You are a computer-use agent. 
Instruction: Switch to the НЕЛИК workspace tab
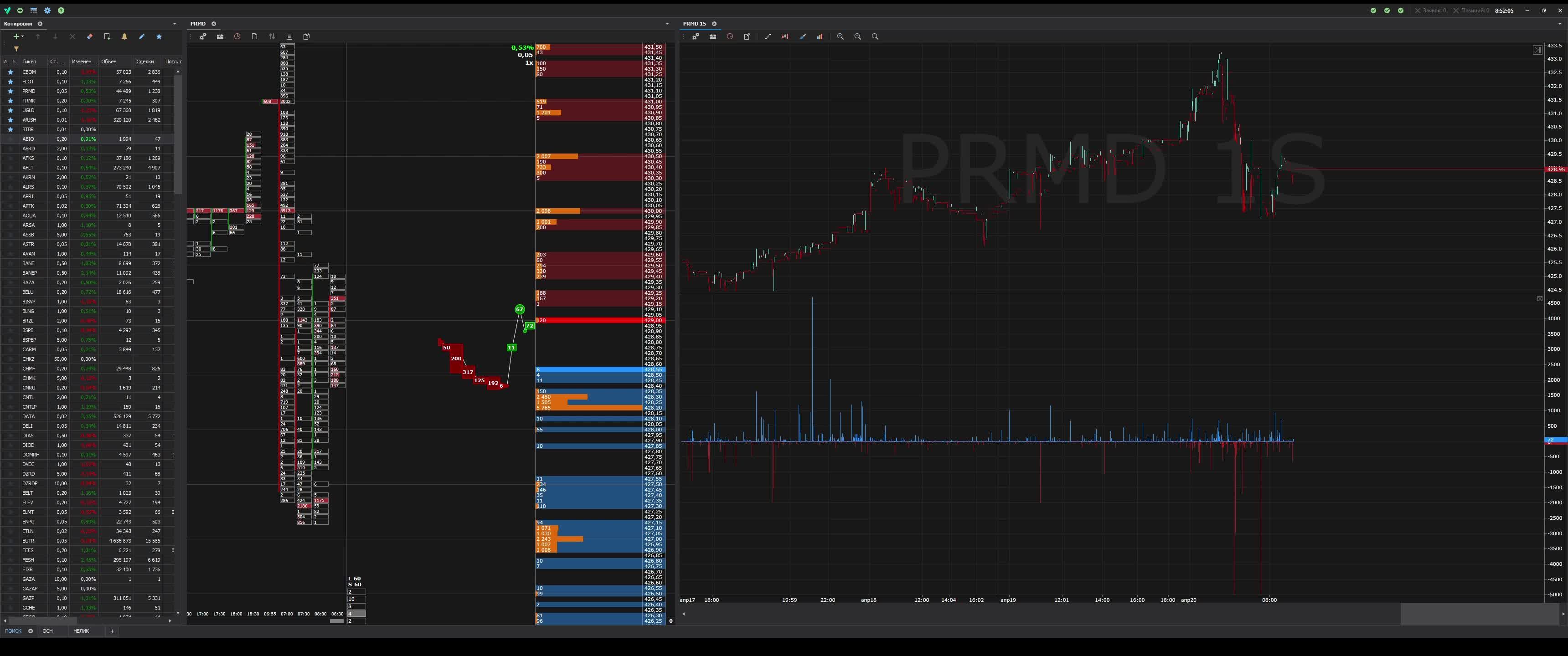point(81,631)
